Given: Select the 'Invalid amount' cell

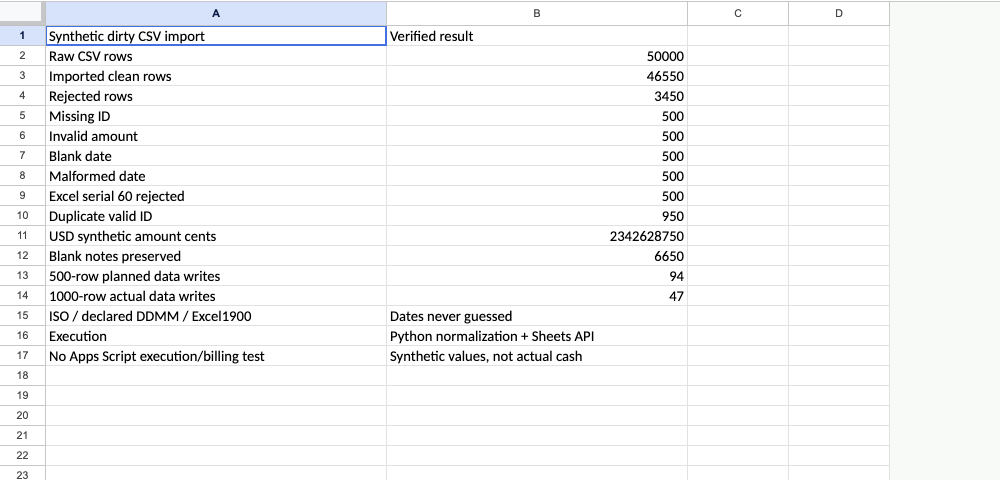Looking at the screenshot, I should pyautogui.click(x=216, y=136).
